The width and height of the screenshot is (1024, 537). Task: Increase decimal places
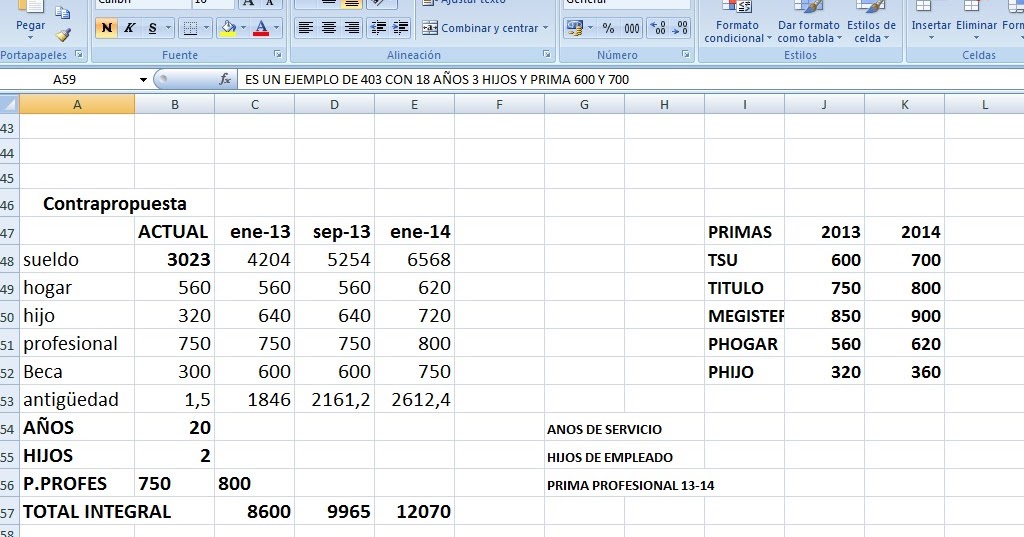[658, 28]
